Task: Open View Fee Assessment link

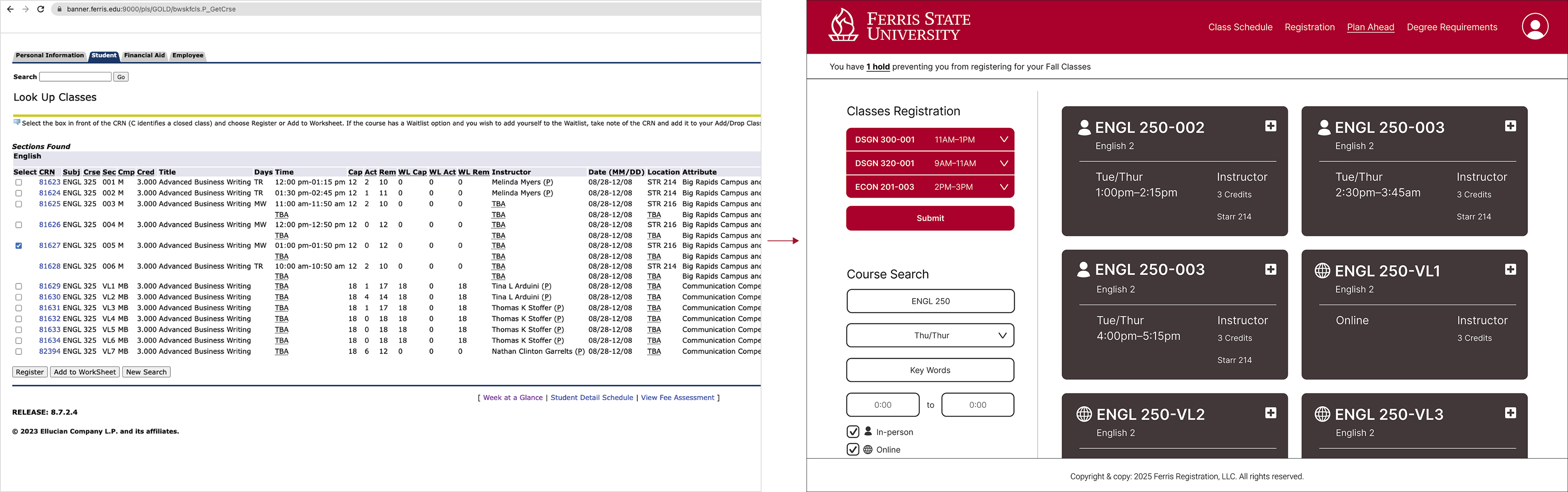Action: pyautogui.click(x=677, y=398)
